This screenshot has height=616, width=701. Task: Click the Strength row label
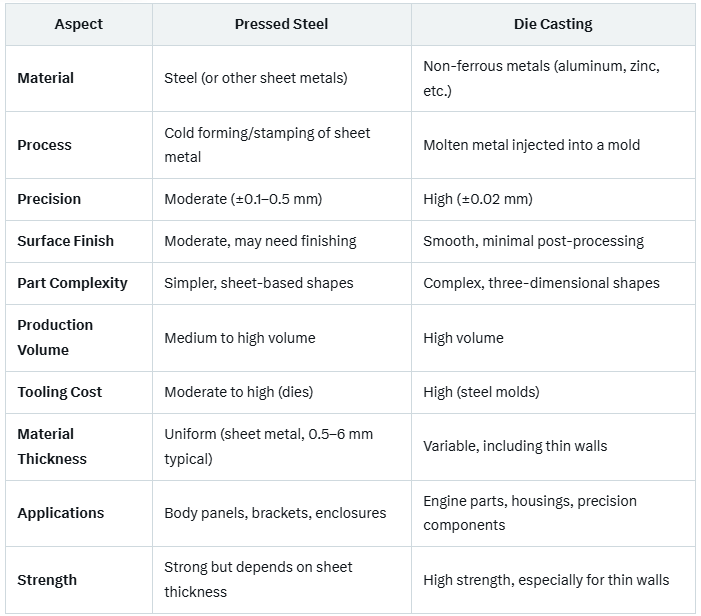coord(47,580)
